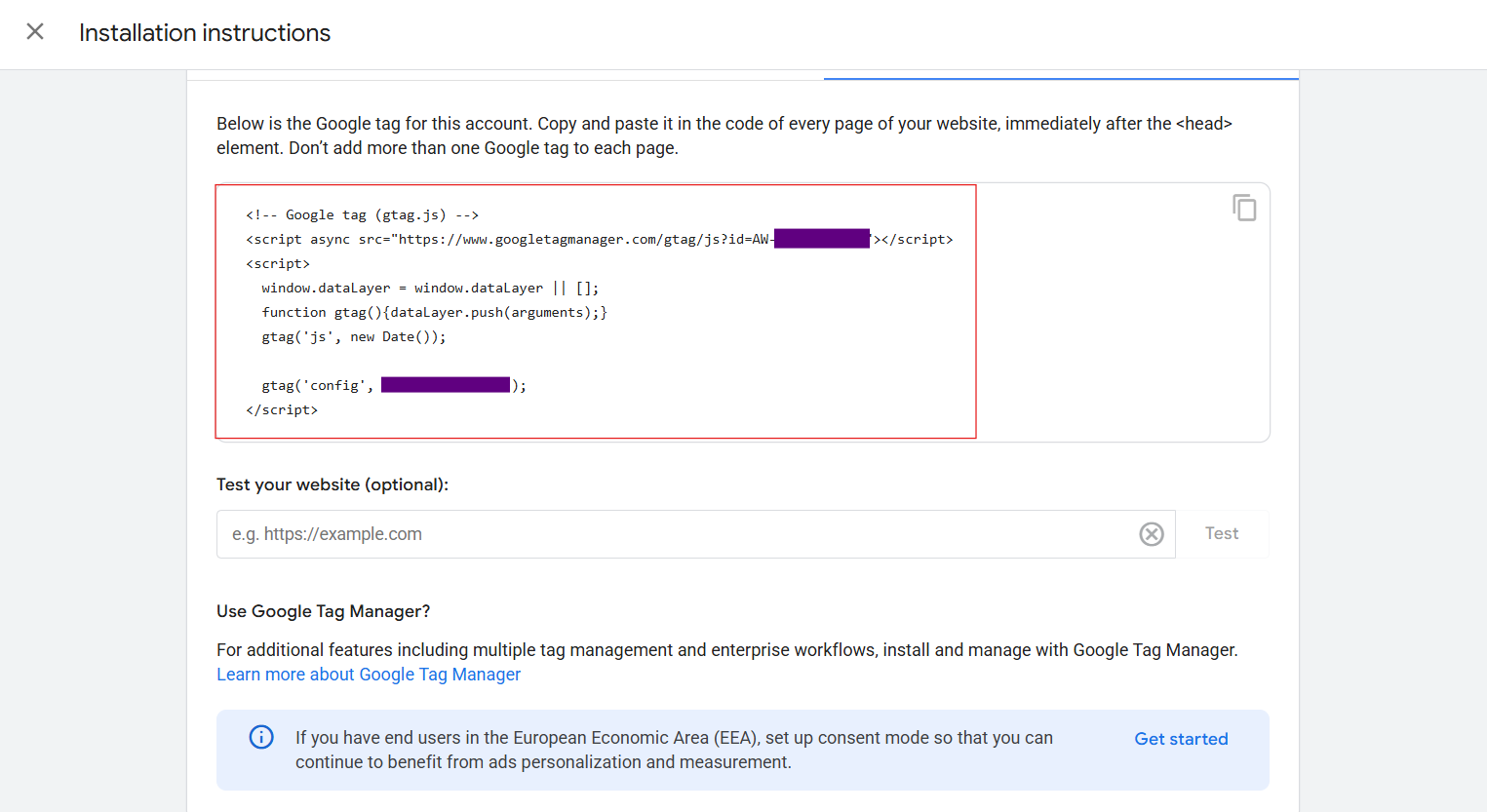Click Get started for consent mode

coord(1180,739)
